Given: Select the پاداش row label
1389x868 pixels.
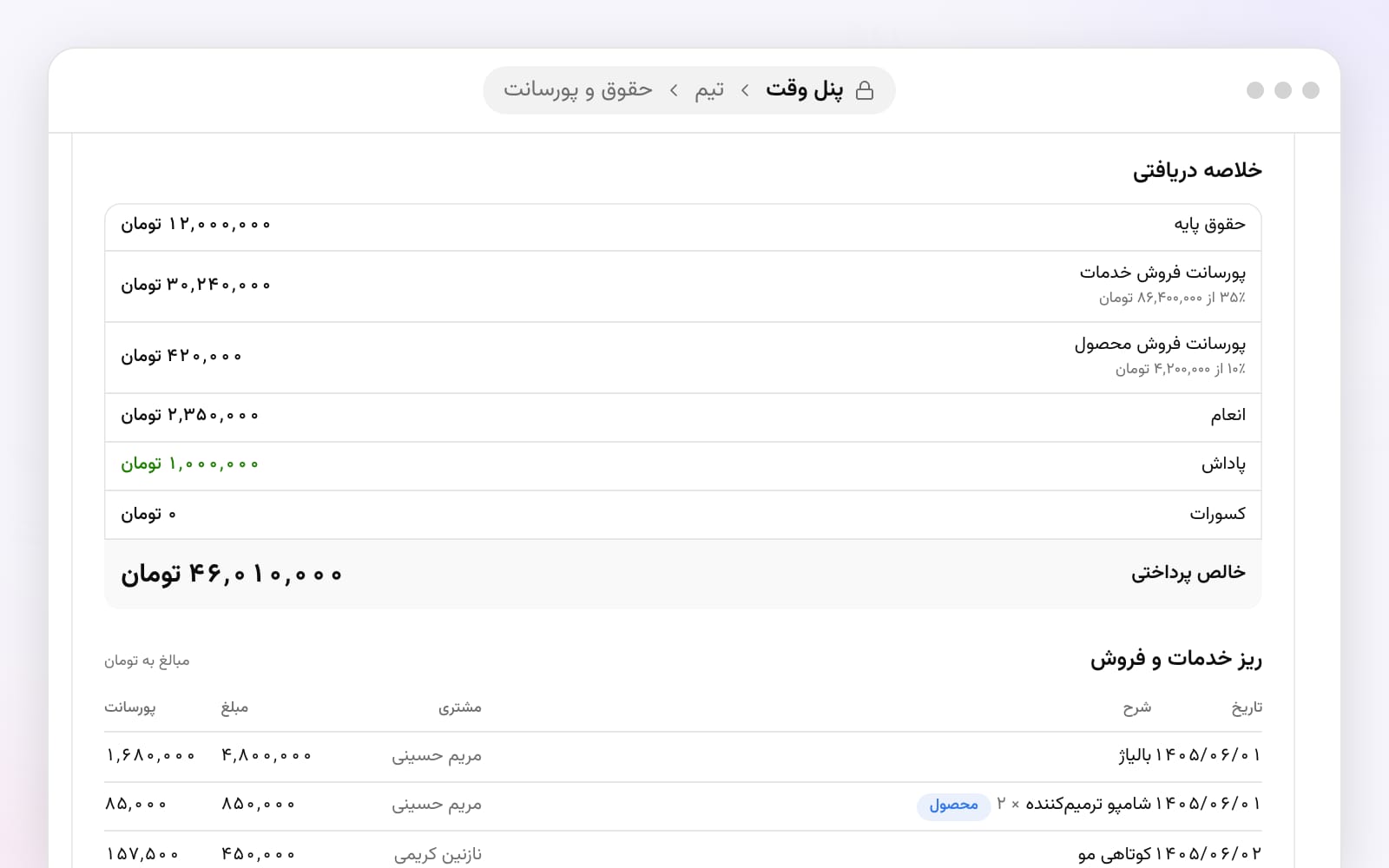Looking at the screenshot, I should click(x=1223, y=464).
